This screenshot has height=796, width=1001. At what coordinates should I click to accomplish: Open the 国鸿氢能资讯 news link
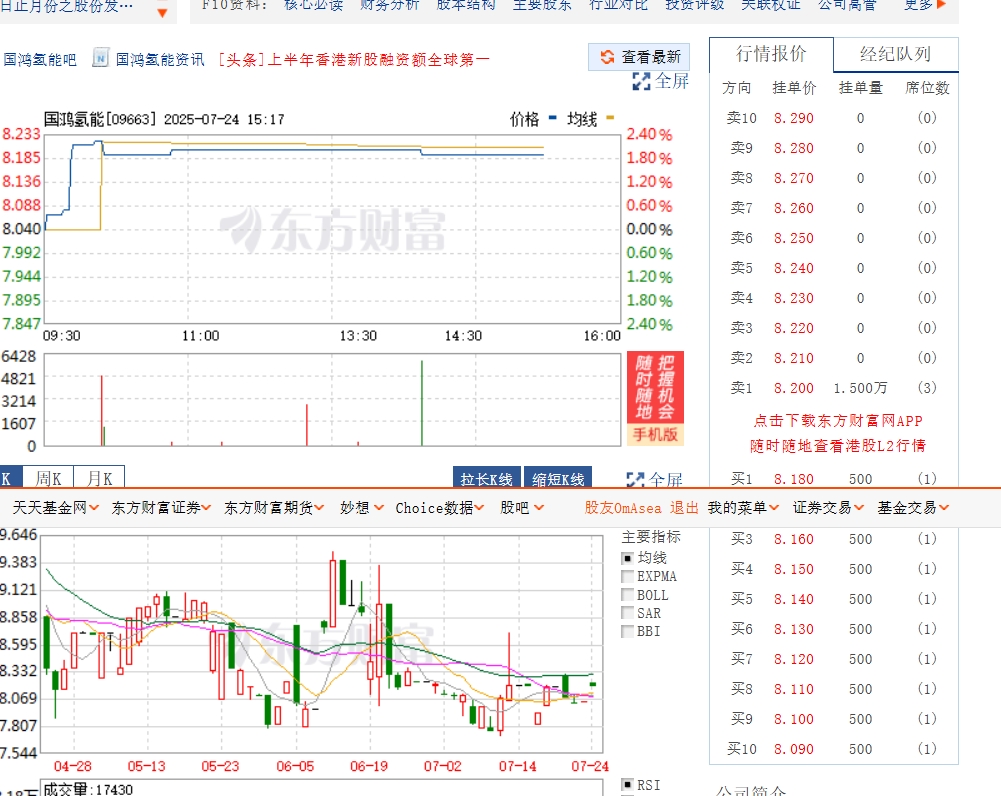pos(160,59)
